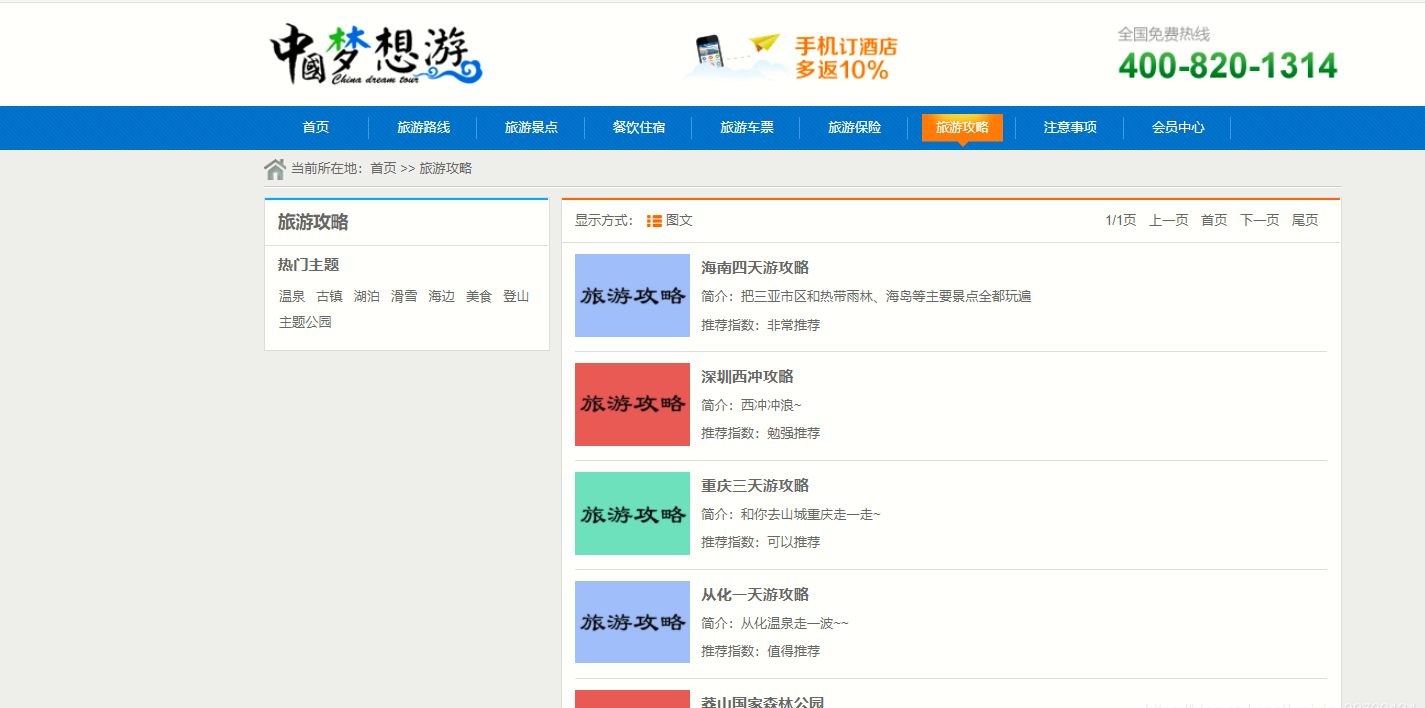This screenshot has width=1425, height=708.
Task: Go to 上一页 in pagination
Action: pyautogui.click(x=1168, y=221)
